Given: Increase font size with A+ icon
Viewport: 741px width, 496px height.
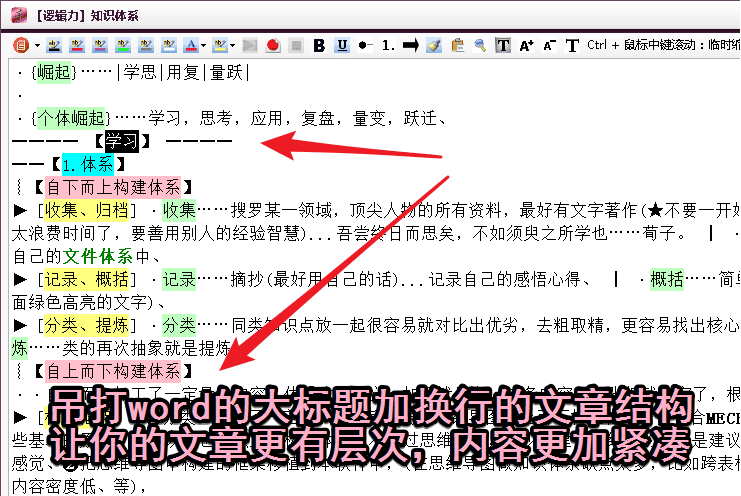Looking at the screenshot, I should click(x=526, y=45).
